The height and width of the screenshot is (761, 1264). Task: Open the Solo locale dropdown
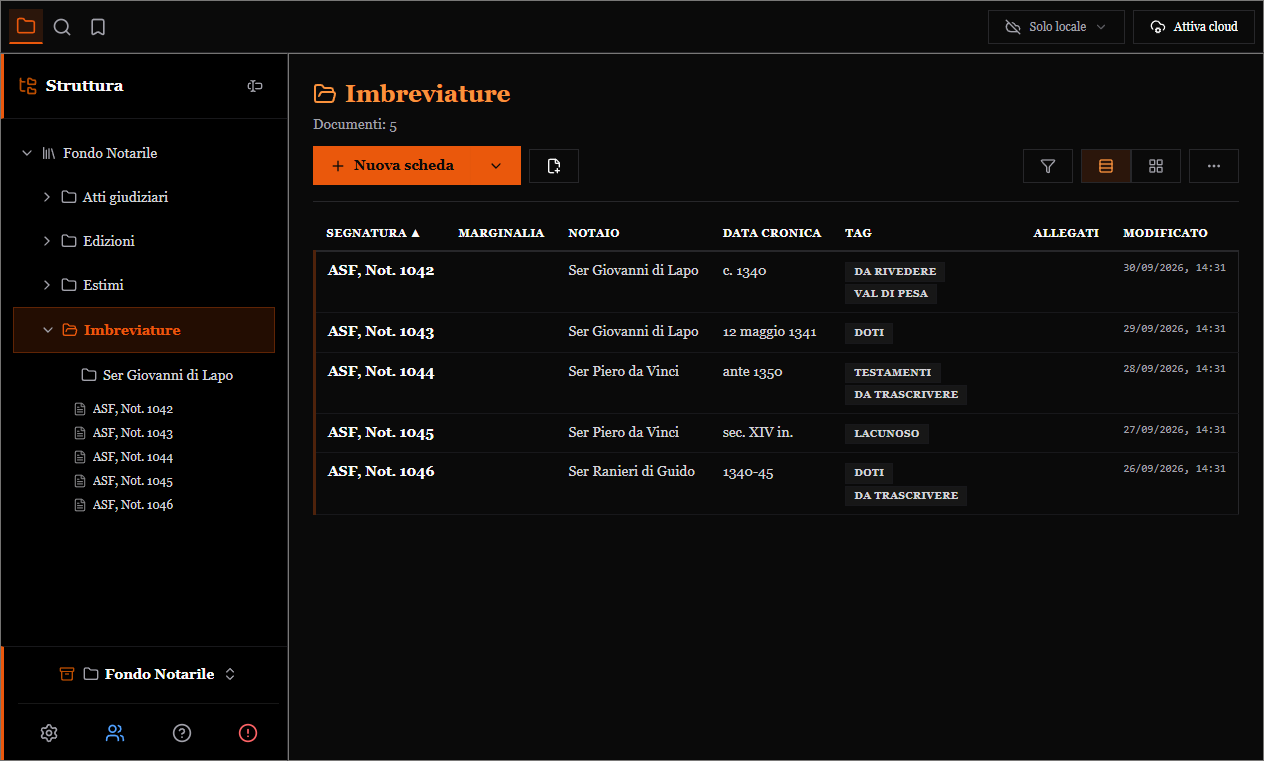(x=1056, y=27)
